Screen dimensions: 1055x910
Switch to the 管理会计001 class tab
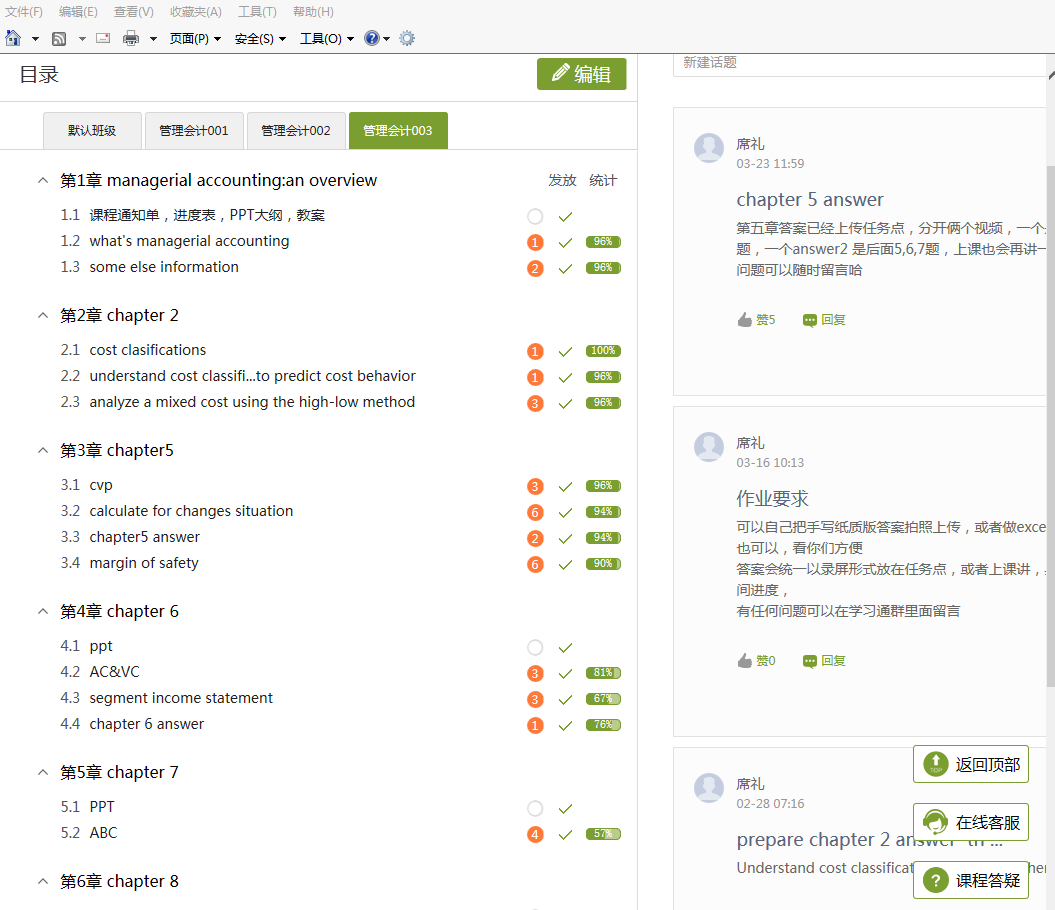point(194,131)
